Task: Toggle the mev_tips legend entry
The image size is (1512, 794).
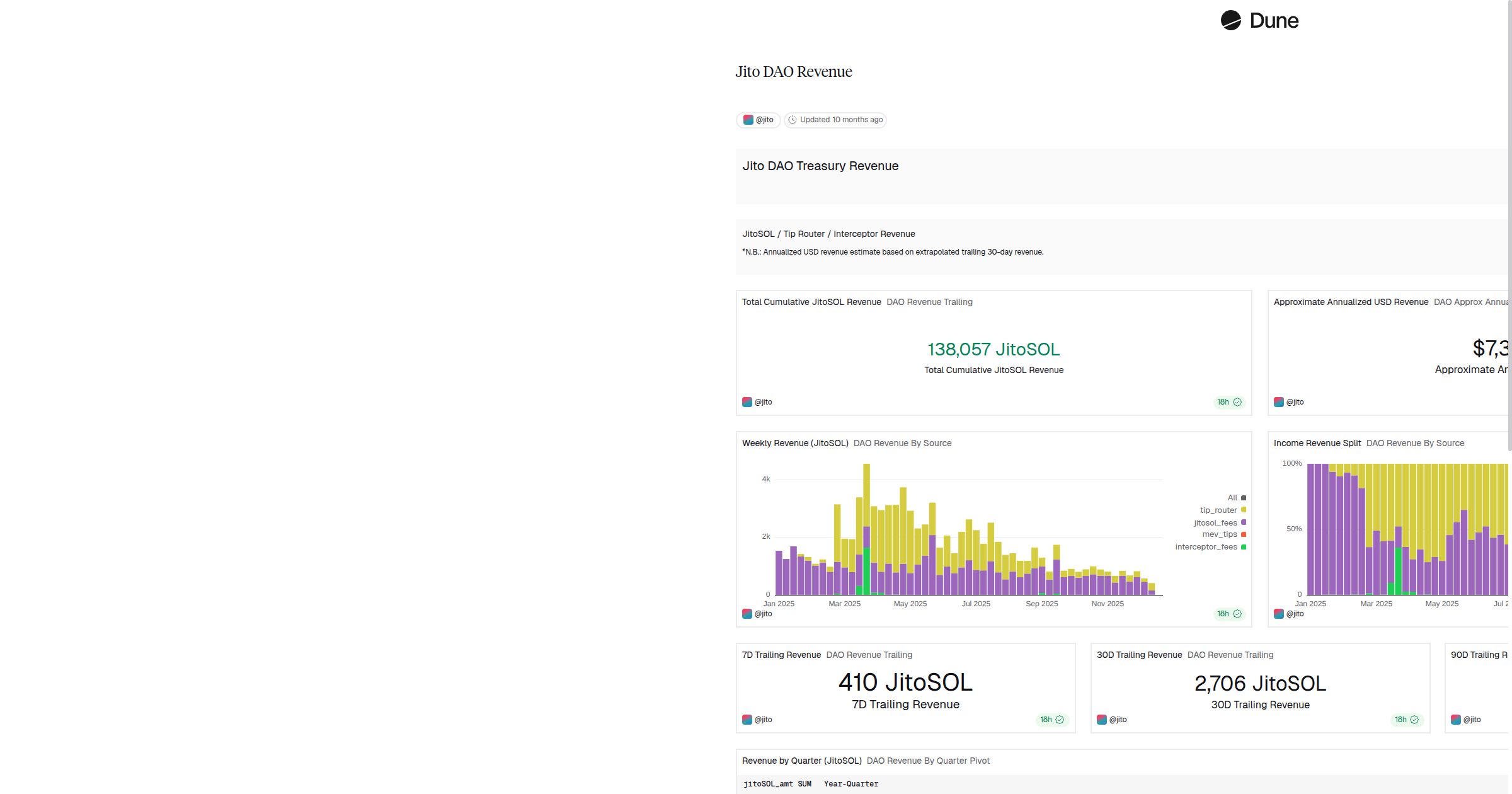Action: [1220, 534]
